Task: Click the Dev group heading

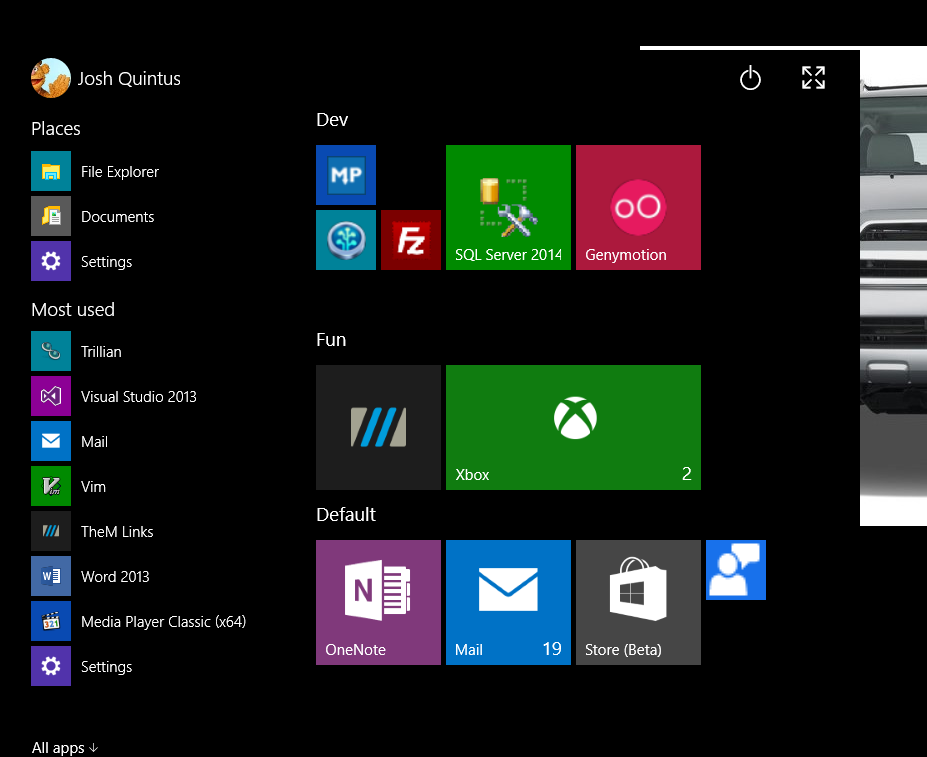Action: pos(332,119)
